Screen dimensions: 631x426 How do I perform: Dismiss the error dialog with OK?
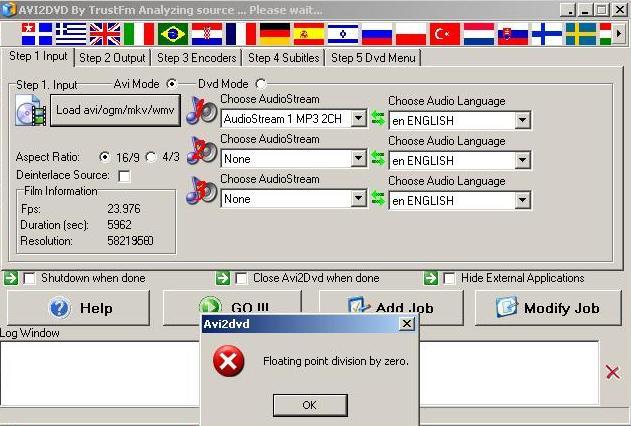[x=310, y=405]
